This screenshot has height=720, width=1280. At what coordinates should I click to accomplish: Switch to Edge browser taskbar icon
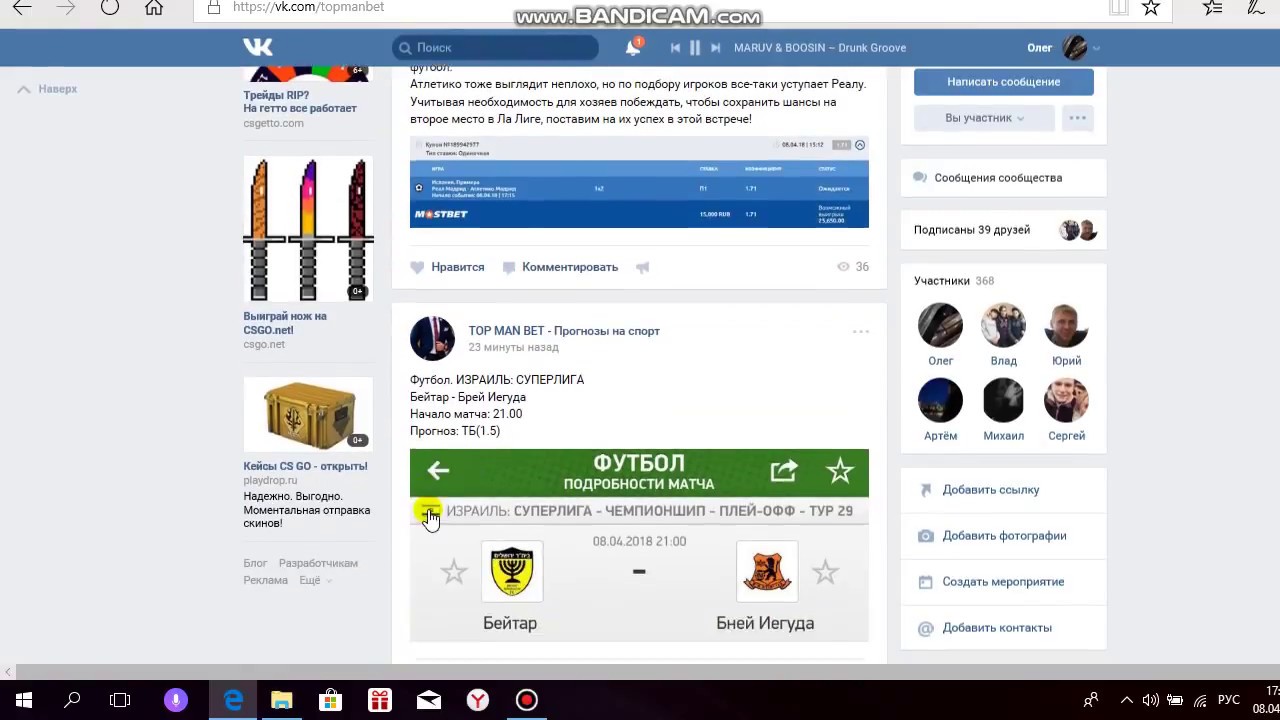coord(233,700)
